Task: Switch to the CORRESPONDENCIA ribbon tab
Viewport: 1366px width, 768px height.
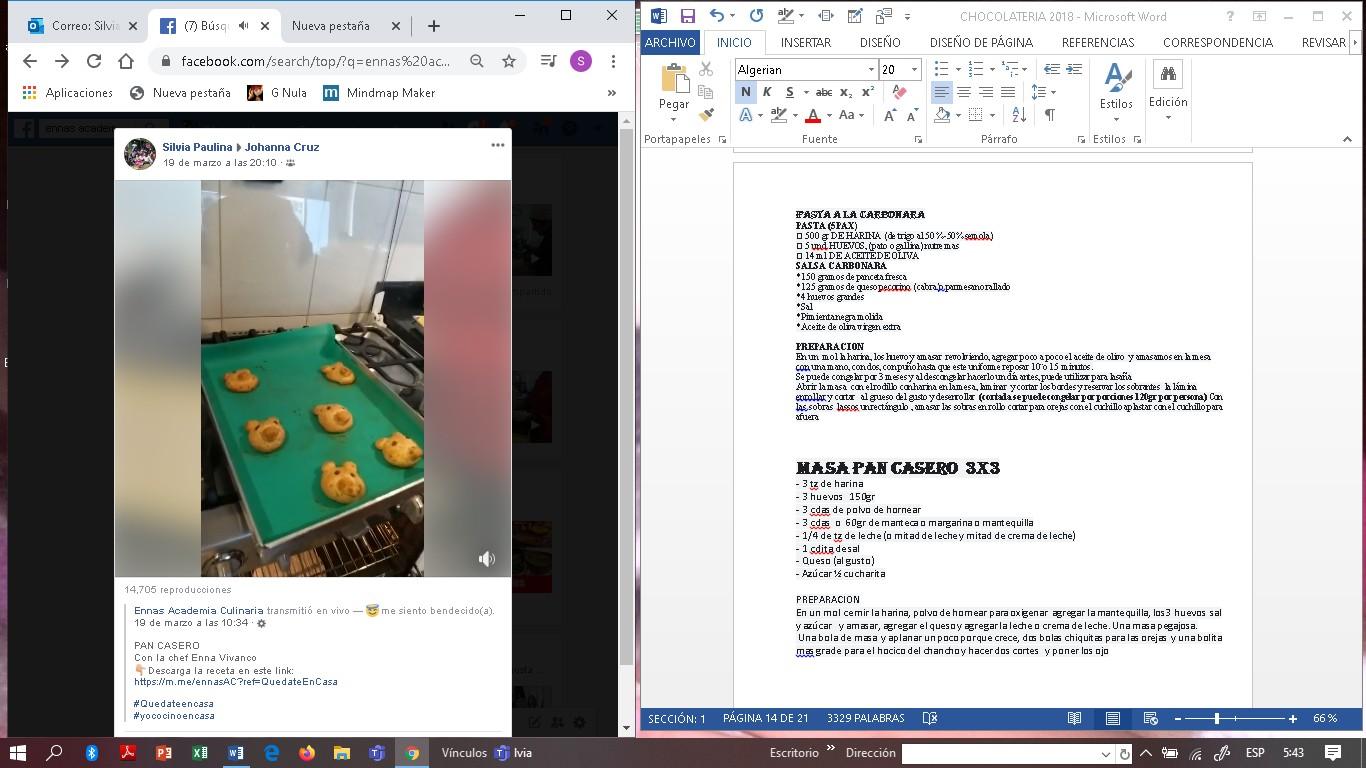Action: pyautogui.click(x=1218, y=42)
